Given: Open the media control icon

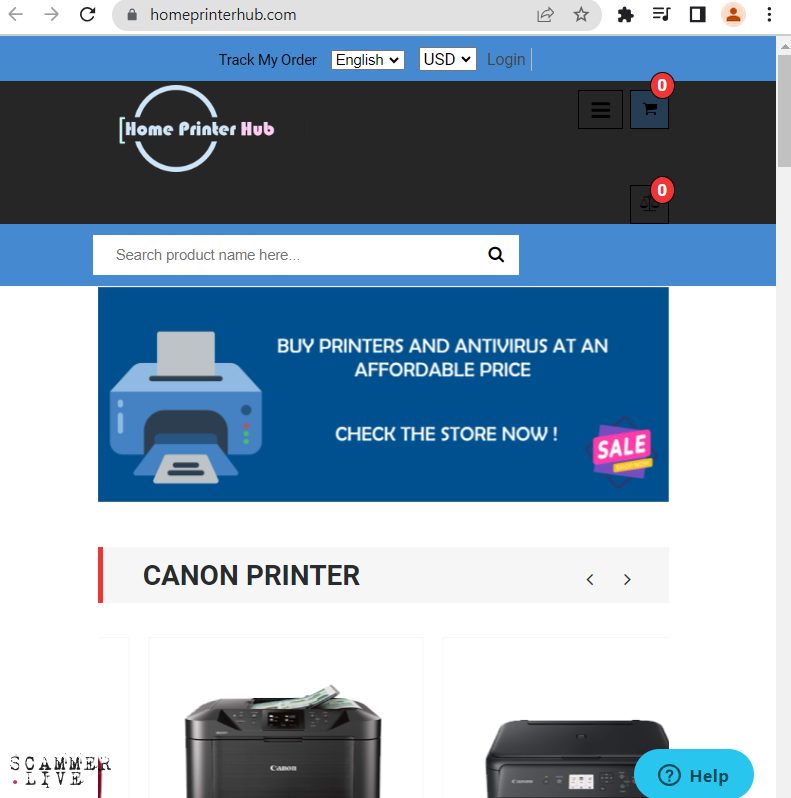Looking at the screenshot, I should 661,14.
